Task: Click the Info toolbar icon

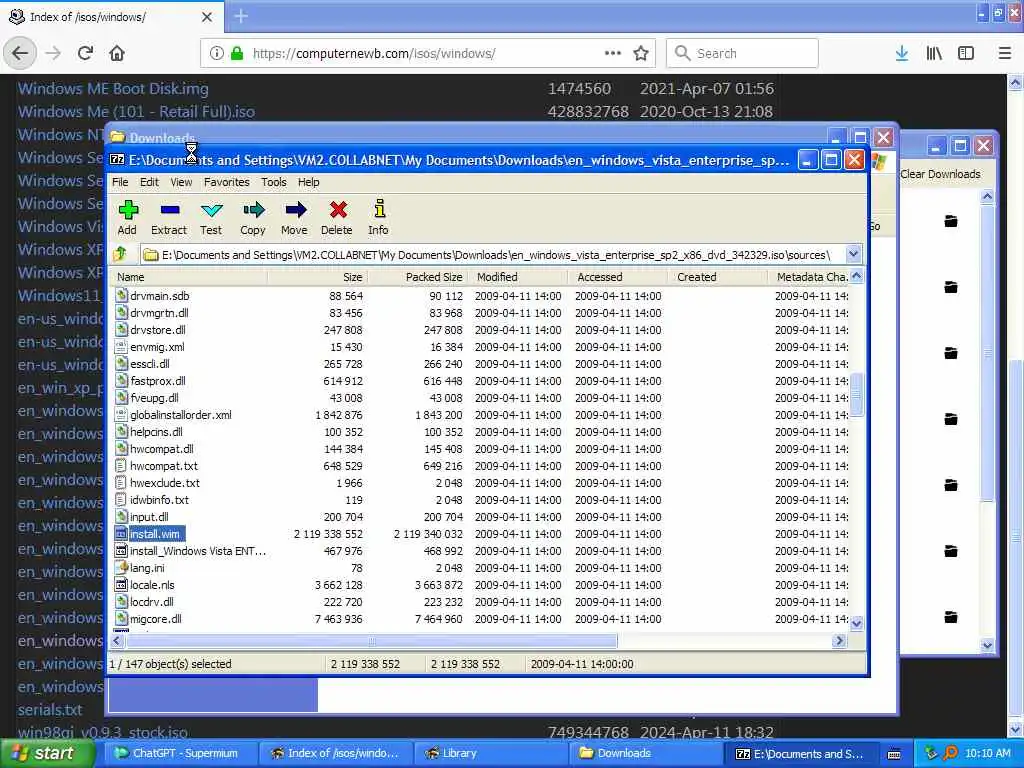Action: [x=379, y=209]
